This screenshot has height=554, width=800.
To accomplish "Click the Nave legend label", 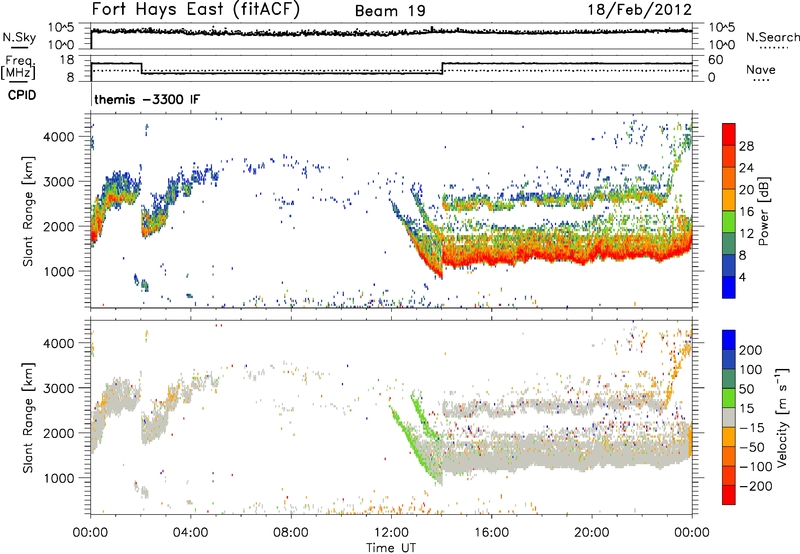I will coord(761,69).
